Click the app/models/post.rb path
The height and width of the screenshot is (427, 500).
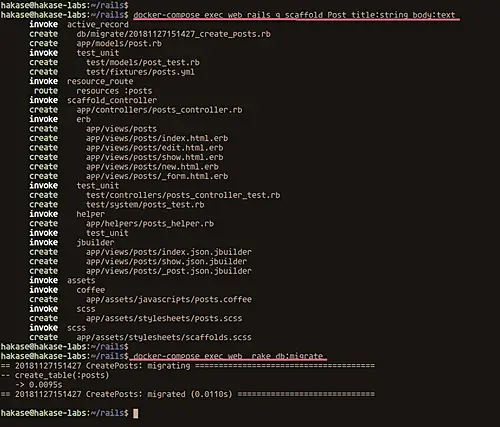coord(119,44)
